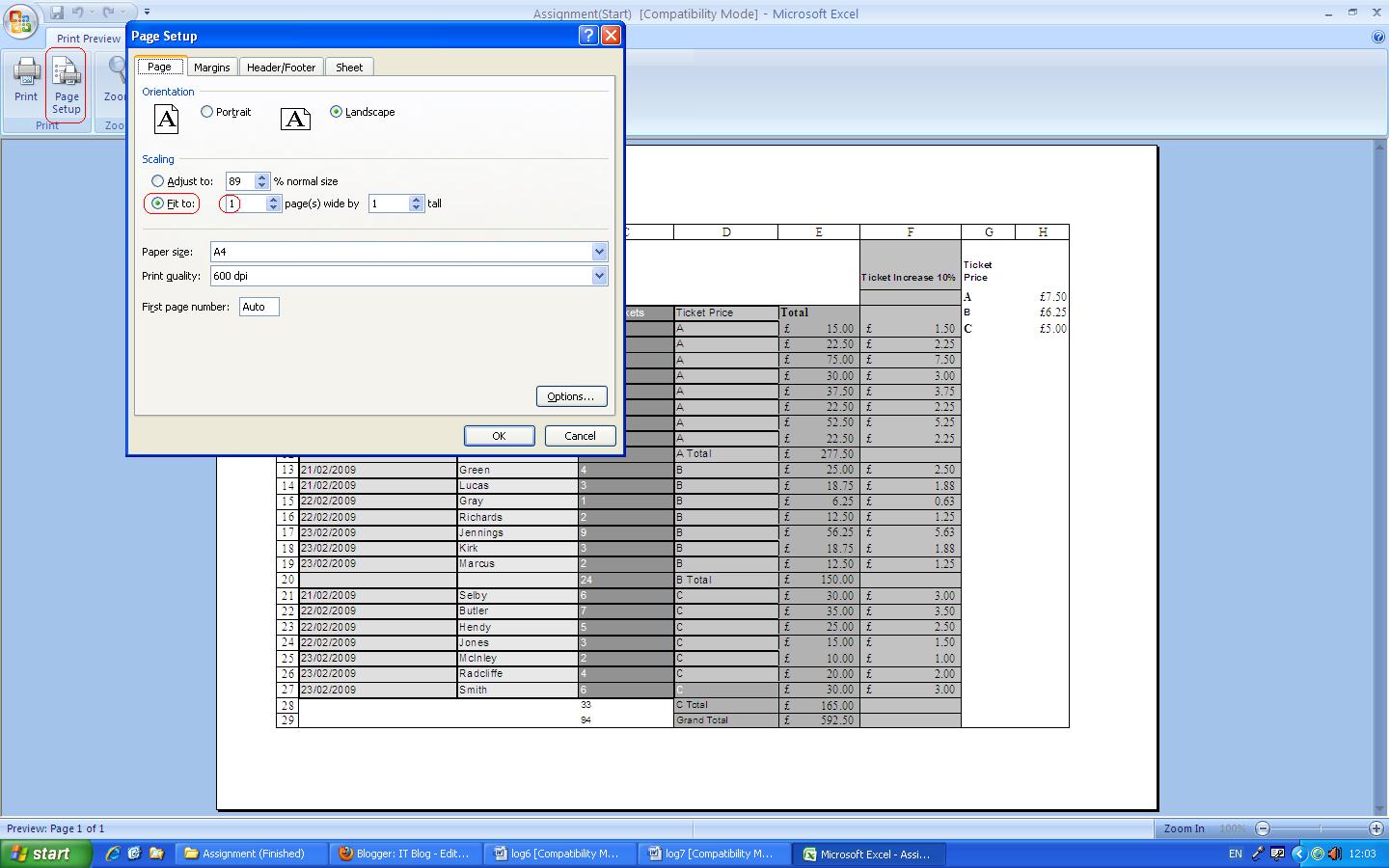Switch to the Header/Footer tab
The height and width of the screenshot is (868, 1389).
pos(281,68)
